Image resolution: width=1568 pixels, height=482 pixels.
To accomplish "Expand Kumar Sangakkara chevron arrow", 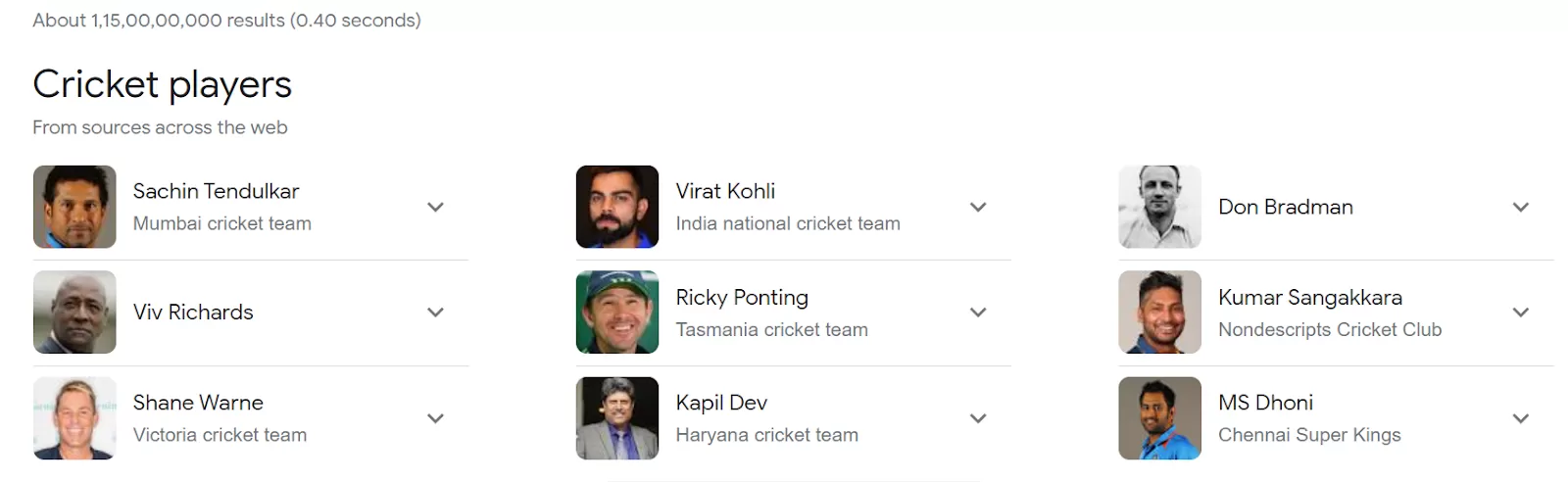I will click(x=1520, y=313).
